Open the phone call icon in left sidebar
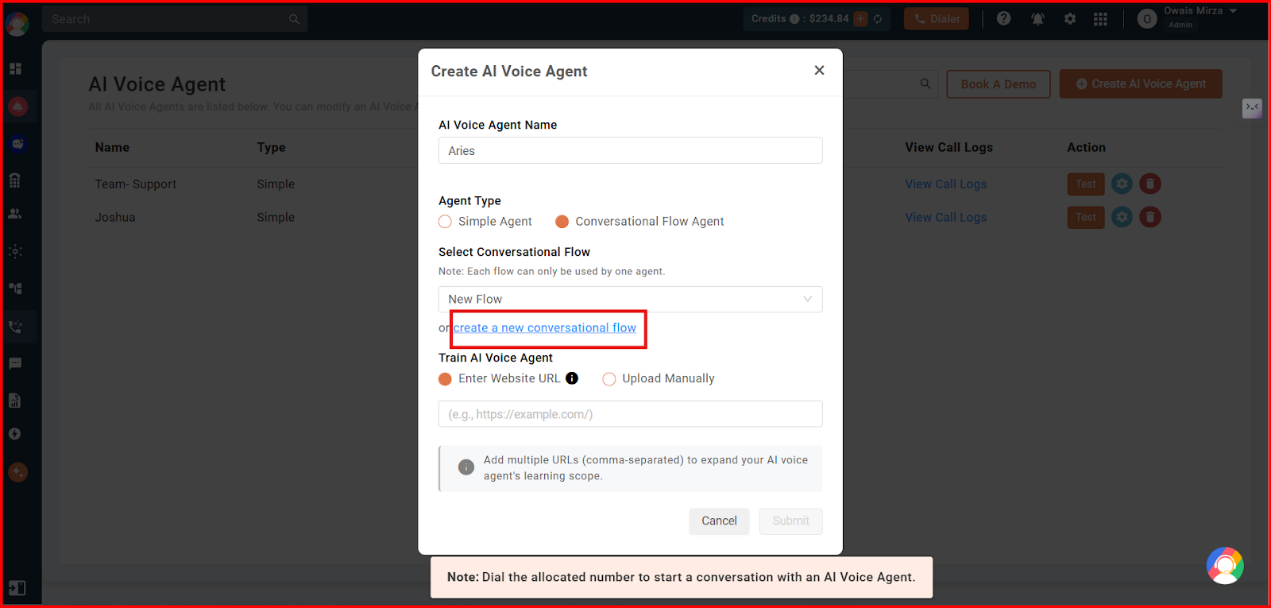The image size is (1271, 608). point(16,326)
